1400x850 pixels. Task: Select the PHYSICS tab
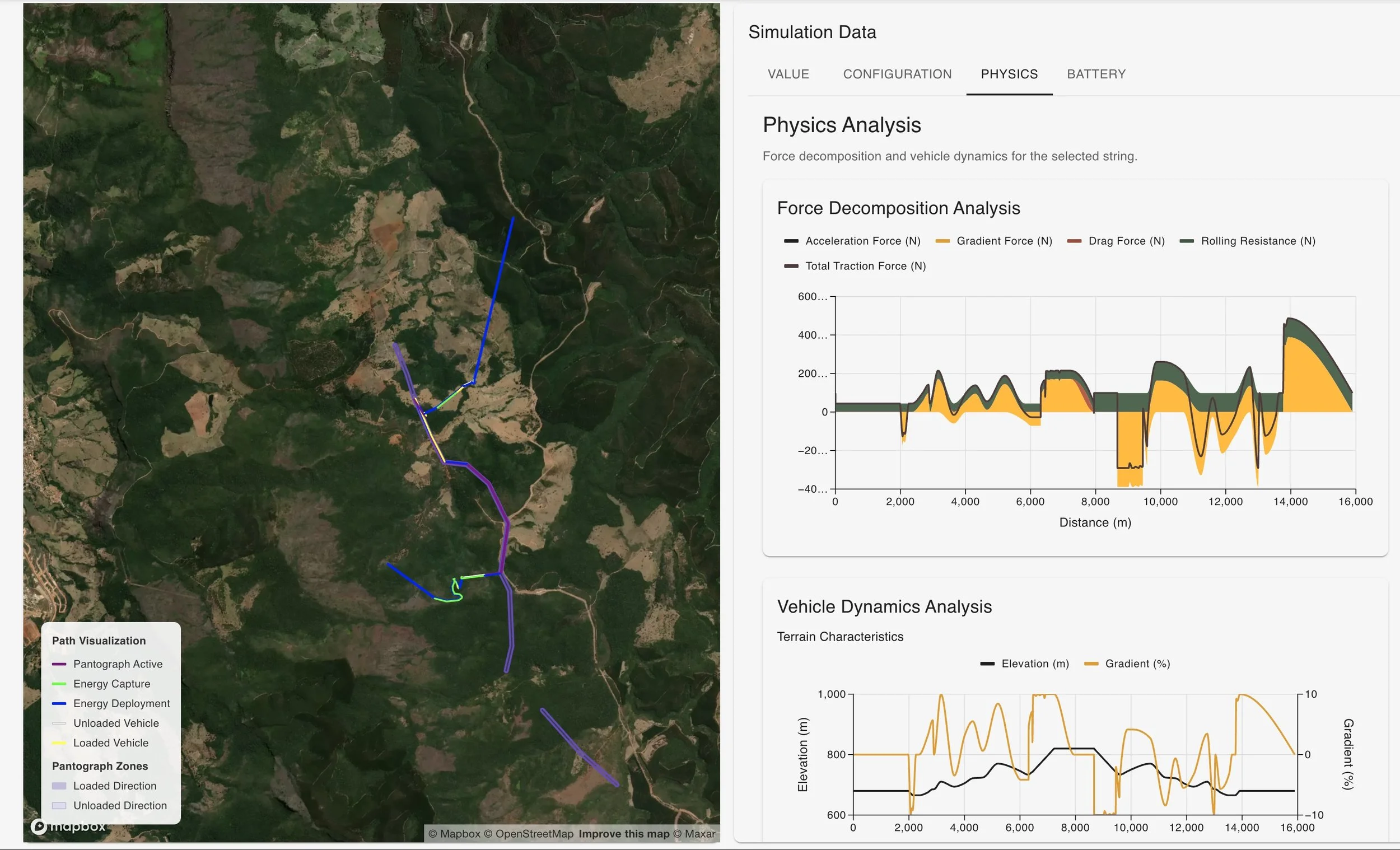[x=1009, y=74]
